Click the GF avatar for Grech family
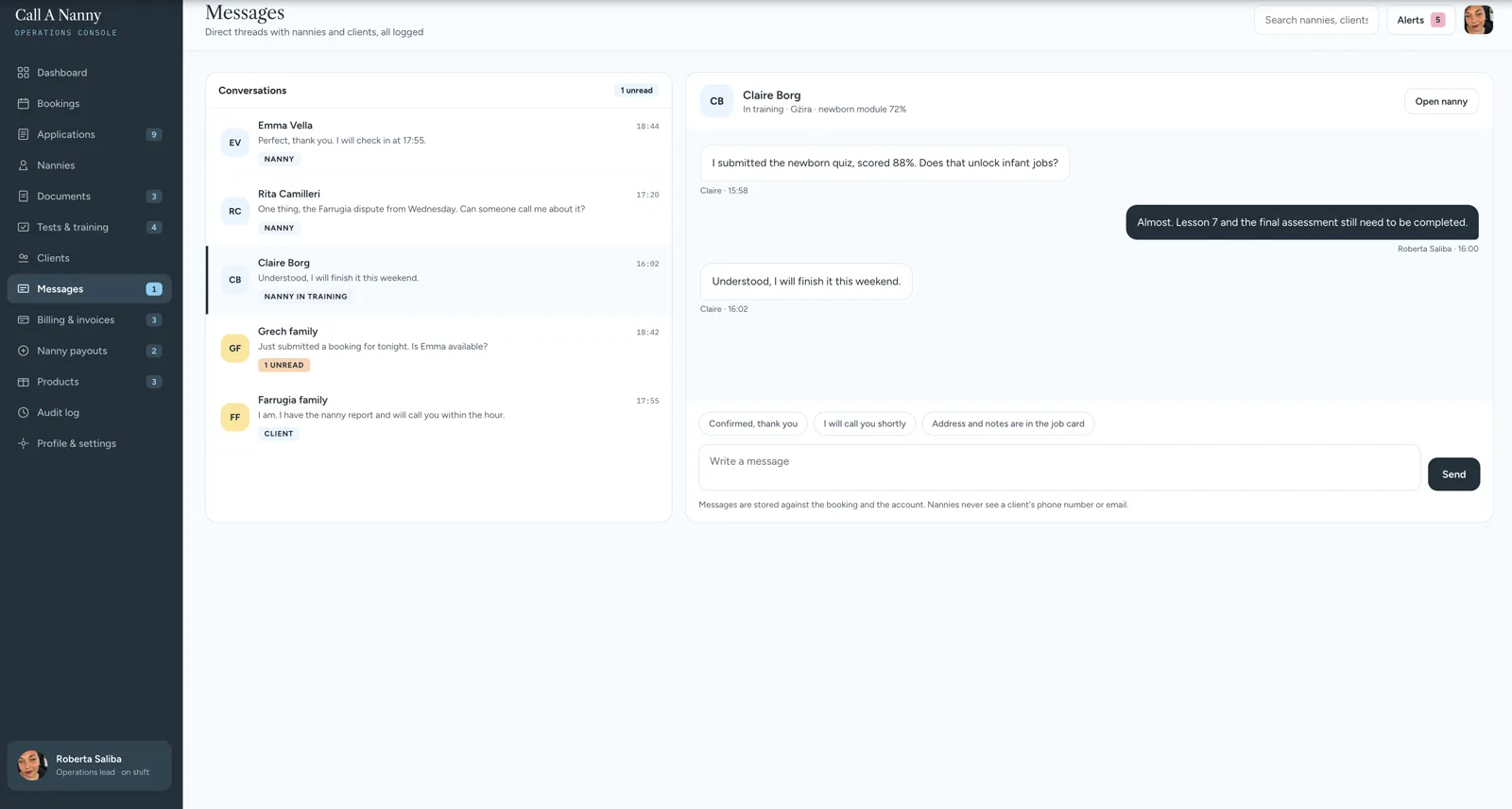 click(x=235, y=349)
